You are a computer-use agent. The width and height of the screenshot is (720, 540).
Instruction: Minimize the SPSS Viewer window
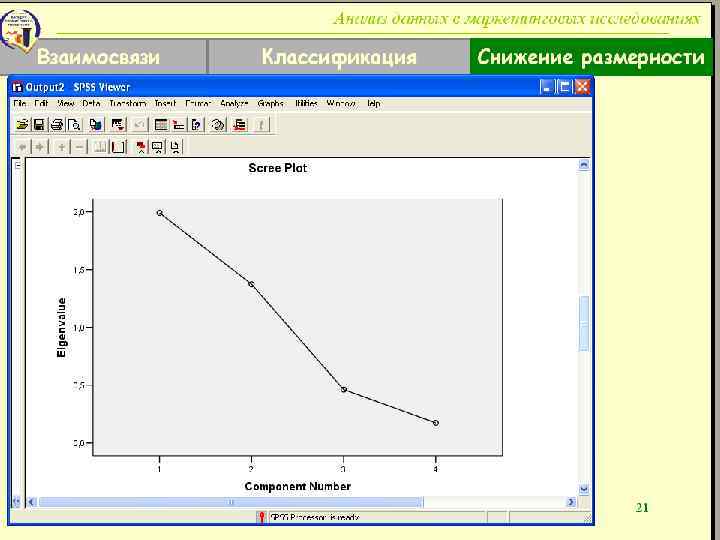coord(546,87)
